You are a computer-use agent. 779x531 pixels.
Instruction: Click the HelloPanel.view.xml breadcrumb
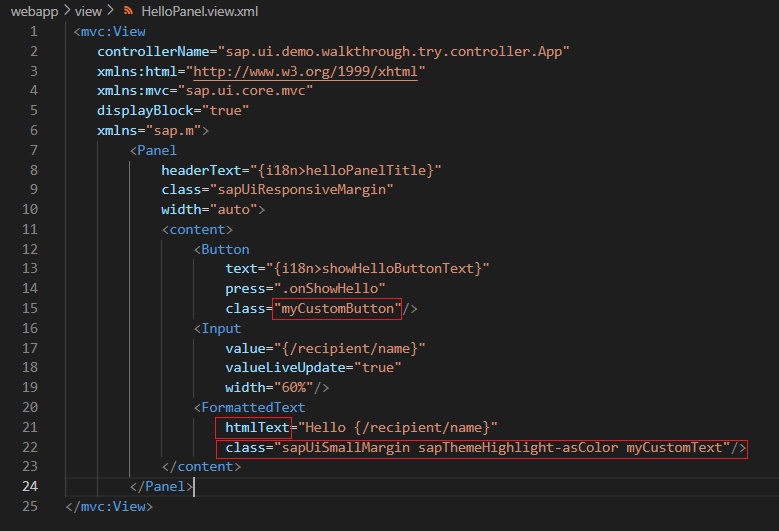click(x=200, y=11)
